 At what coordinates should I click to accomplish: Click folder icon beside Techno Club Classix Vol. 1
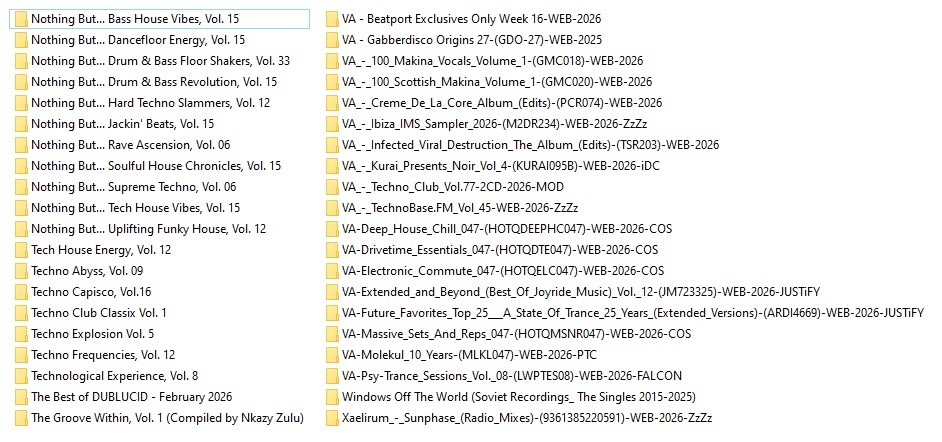pos(21,313)
